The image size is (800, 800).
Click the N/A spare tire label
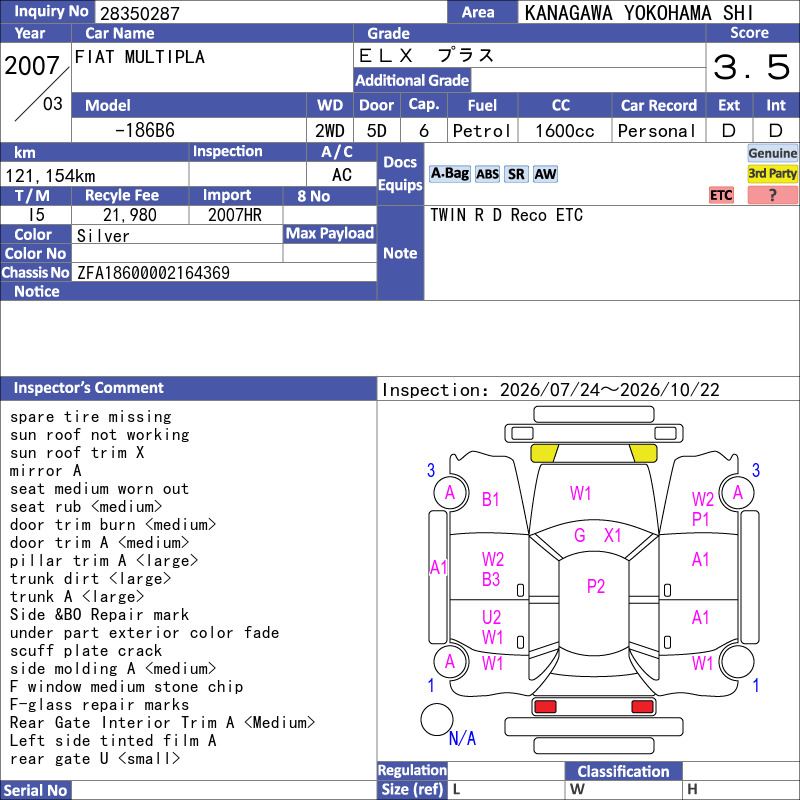tap(462, 738)
